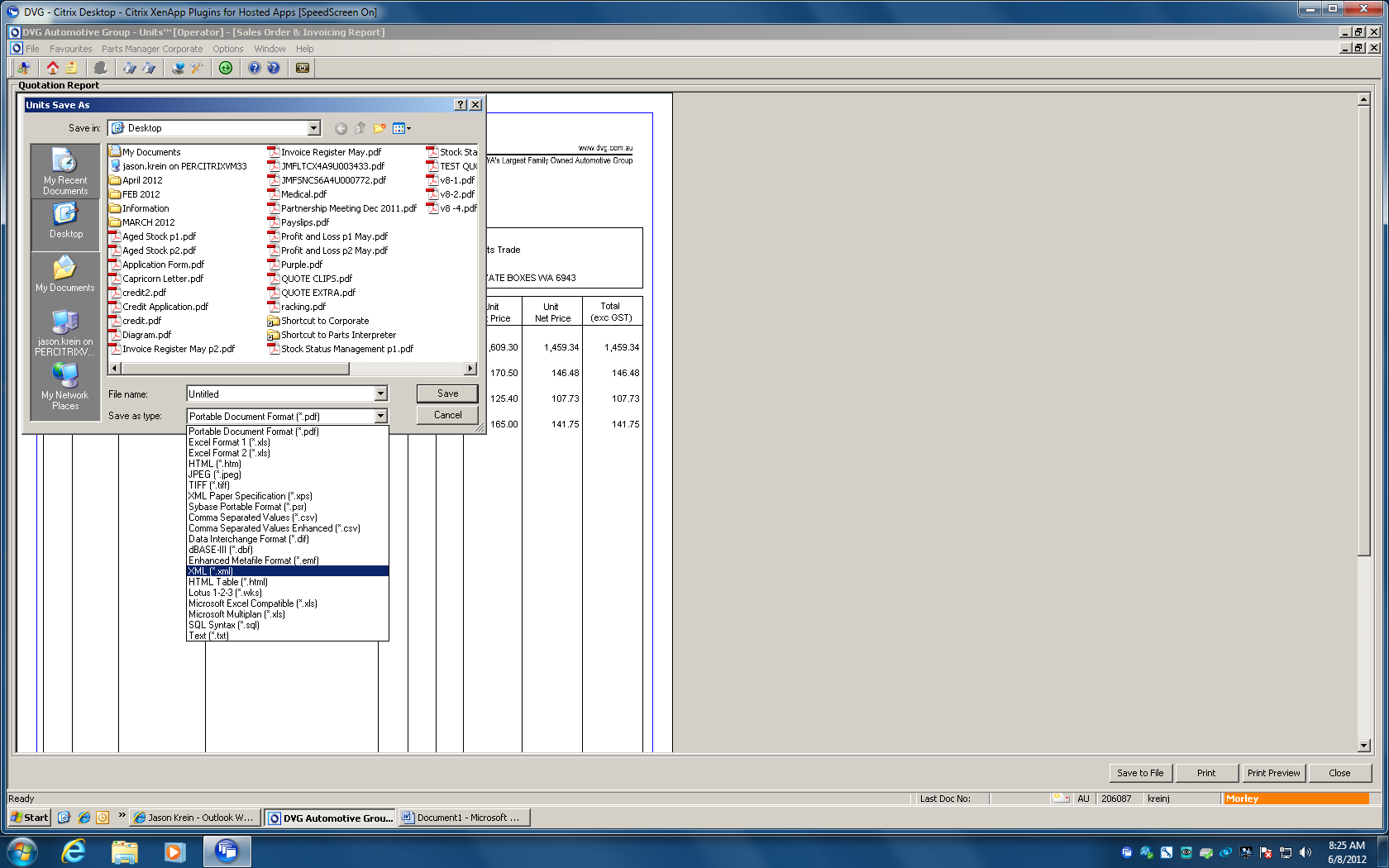Click the second grey arrow toolbar icon

point(149,68)
